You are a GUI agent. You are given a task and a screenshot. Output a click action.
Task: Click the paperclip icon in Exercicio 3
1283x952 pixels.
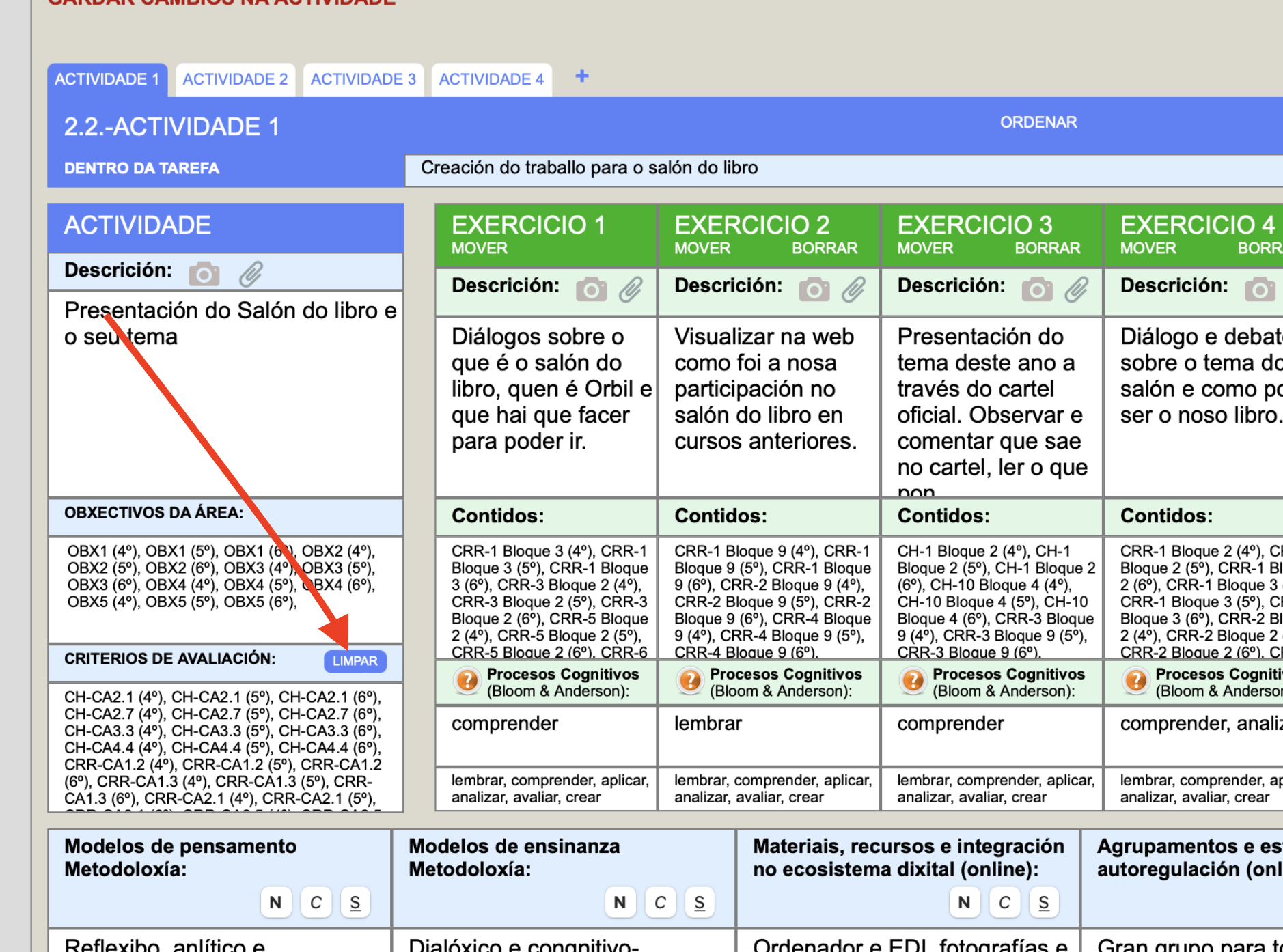click(1076, 290)
